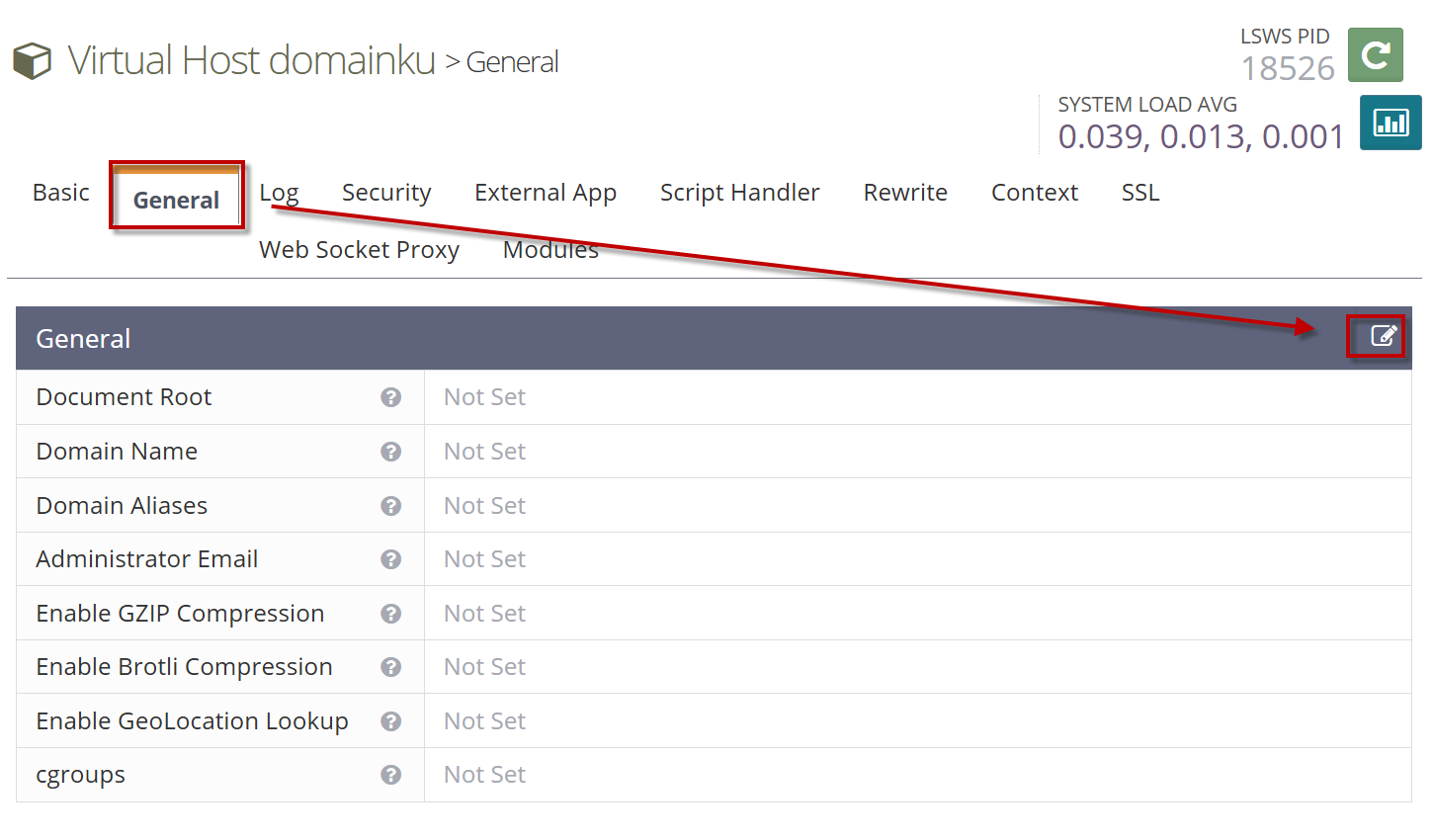Click the edit icon in General header
The height and width of the screenshot is (840, 1434).
(1384, 337)
